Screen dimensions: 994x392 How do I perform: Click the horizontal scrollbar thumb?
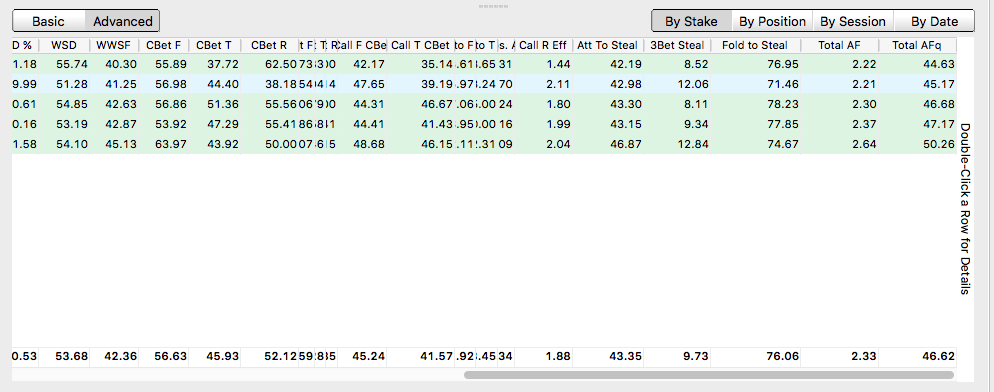(x=709, y=375)
